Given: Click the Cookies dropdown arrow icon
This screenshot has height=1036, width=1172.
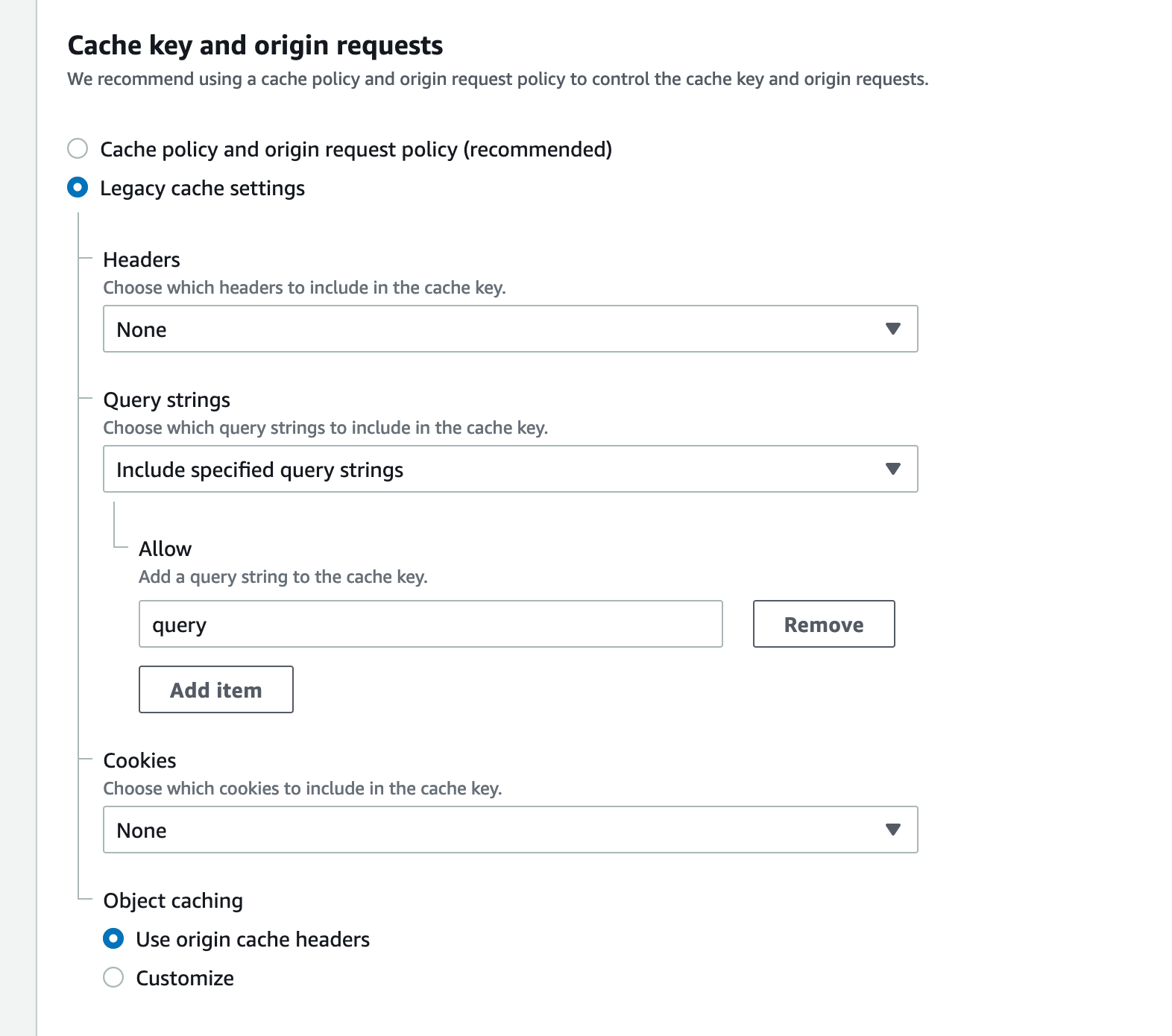Looking at the screenshot, I should (x=892, y=830).
